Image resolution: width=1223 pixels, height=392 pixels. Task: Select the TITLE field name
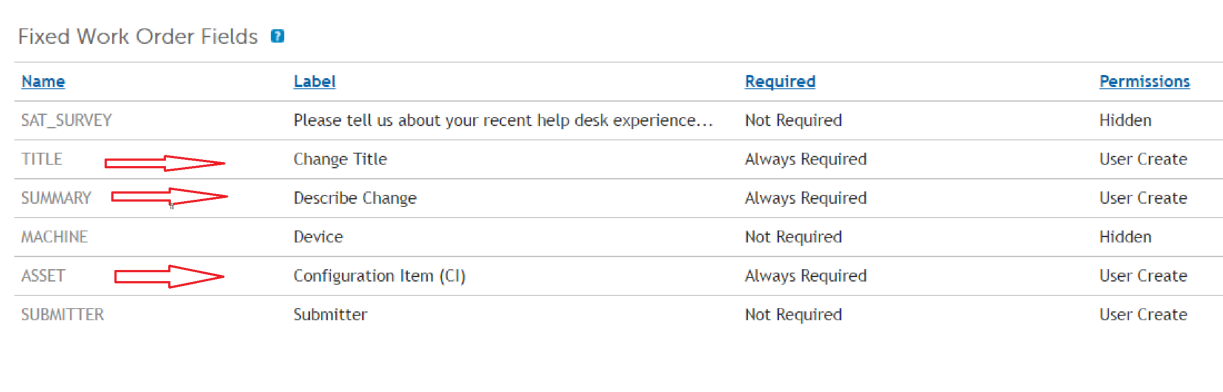pyautogui.click(x=41, y=159)
